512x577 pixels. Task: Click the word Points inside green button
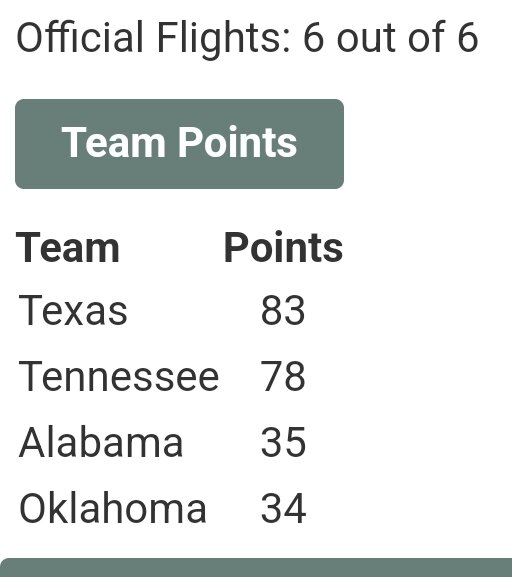tap(238, 142)
